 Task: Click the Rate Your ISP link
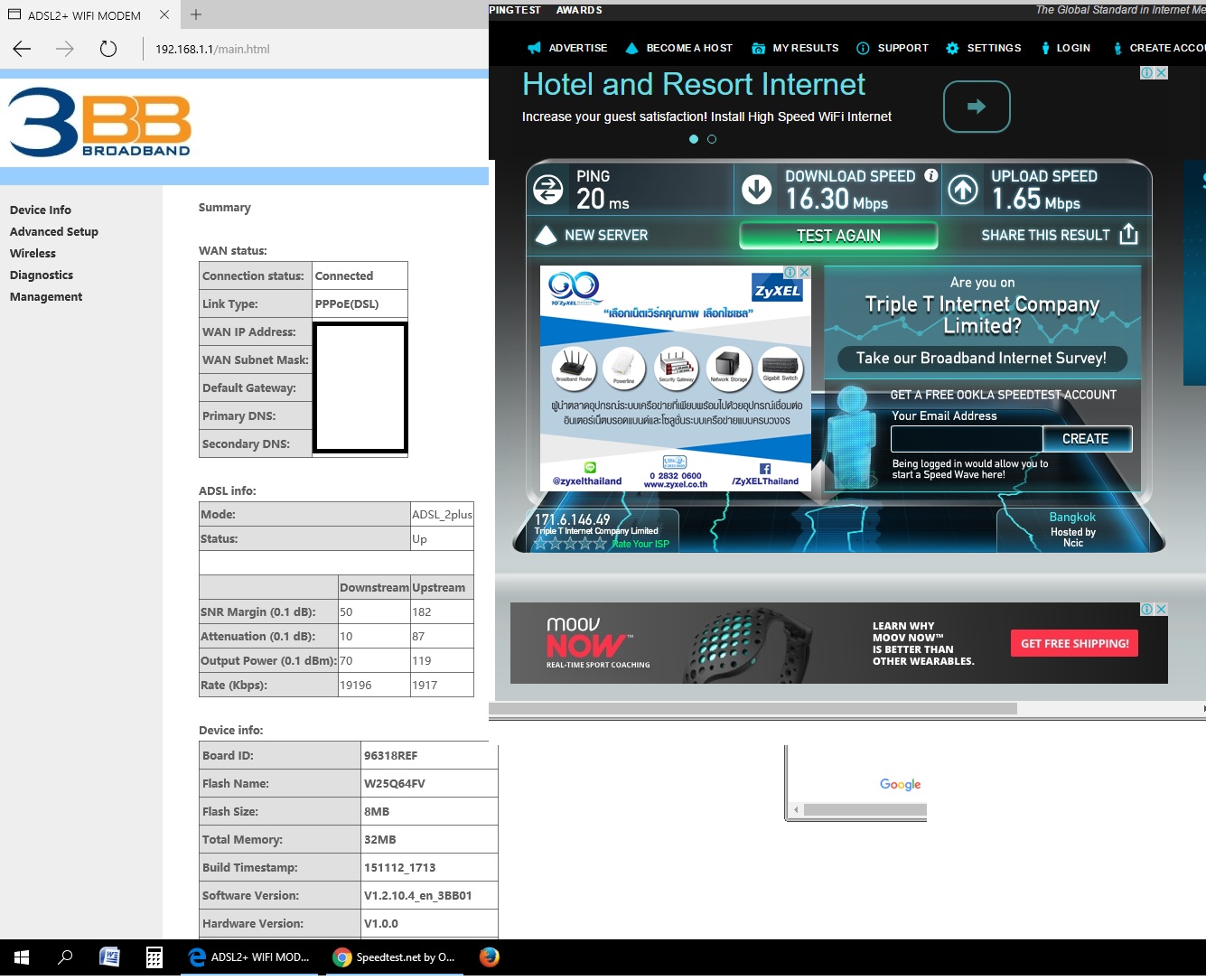coord(640,544)
